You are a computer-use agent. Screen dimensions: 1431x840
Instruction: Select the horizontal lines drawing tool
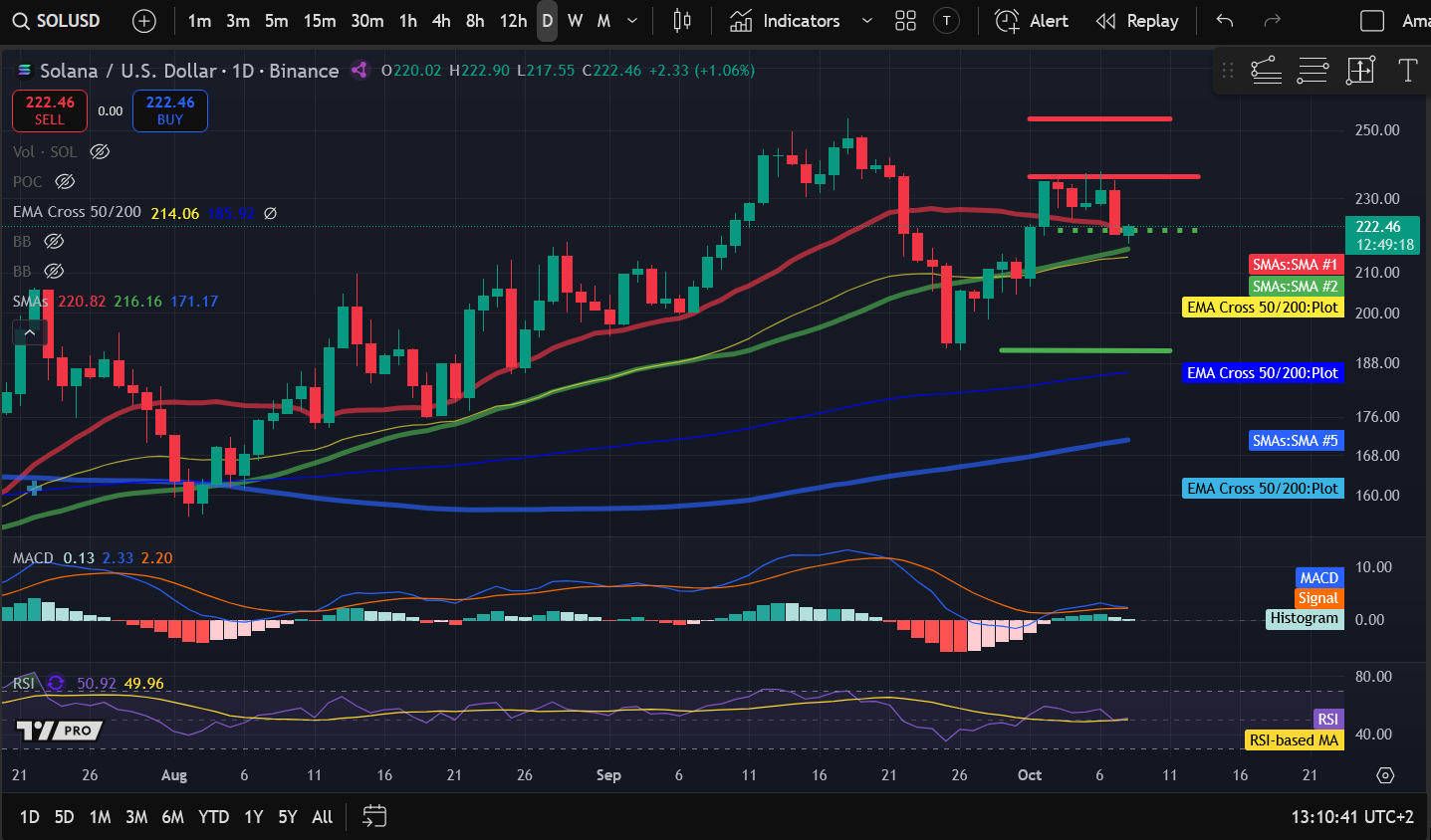pyautogui.click(x=1312, y=70)
